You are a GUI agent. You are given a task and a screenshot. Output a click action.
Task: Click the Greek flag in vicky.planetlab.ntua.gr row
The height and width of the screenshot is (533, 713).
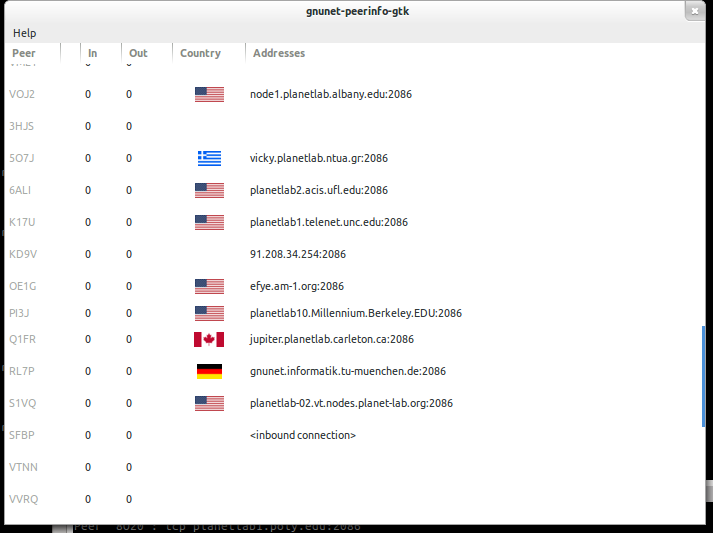(x=209, y=158)
